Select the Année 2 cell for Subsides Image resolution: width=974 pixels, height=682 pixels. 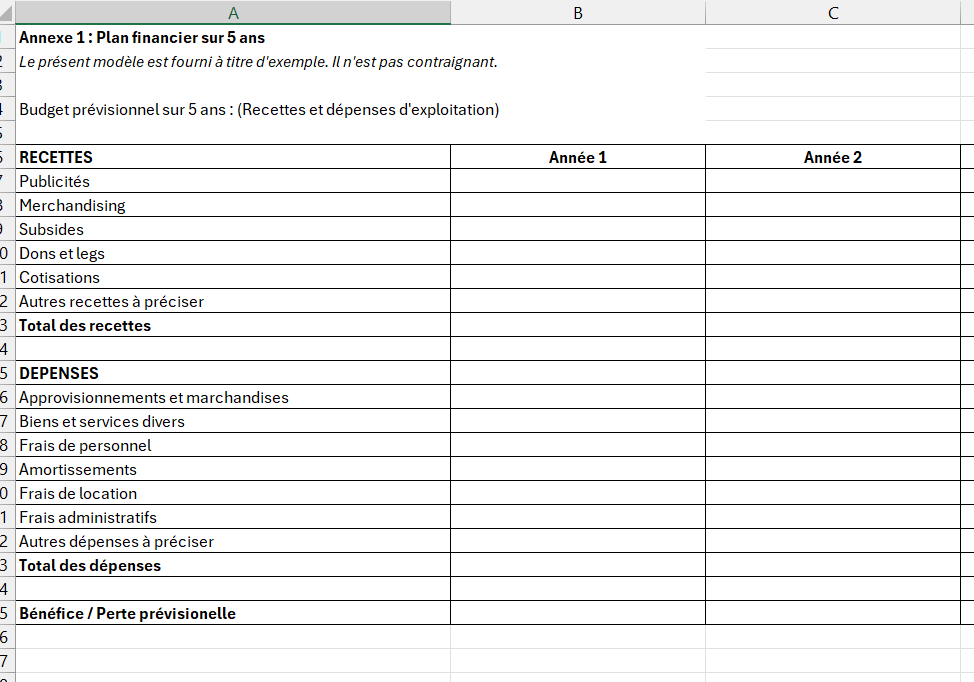[x=833, y=229]
